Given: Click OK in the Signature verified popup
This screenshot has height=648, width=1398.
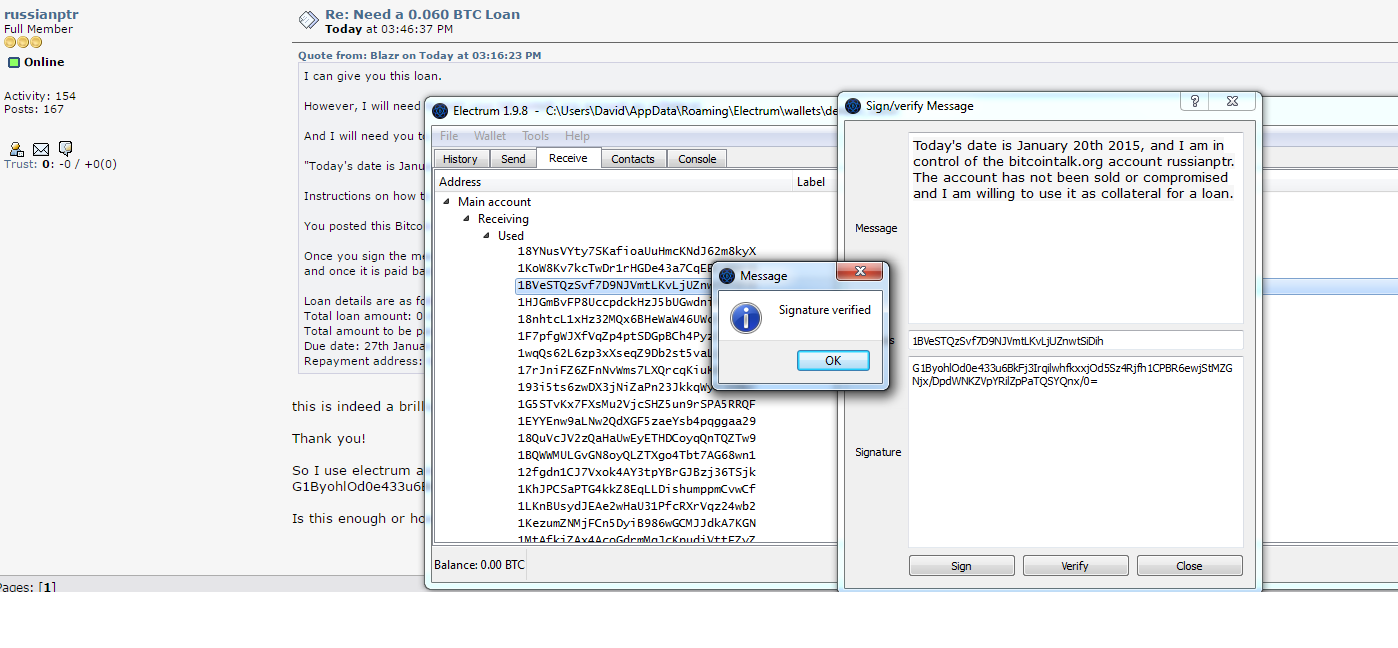Looking at the screenshot, I should [833, 361].
